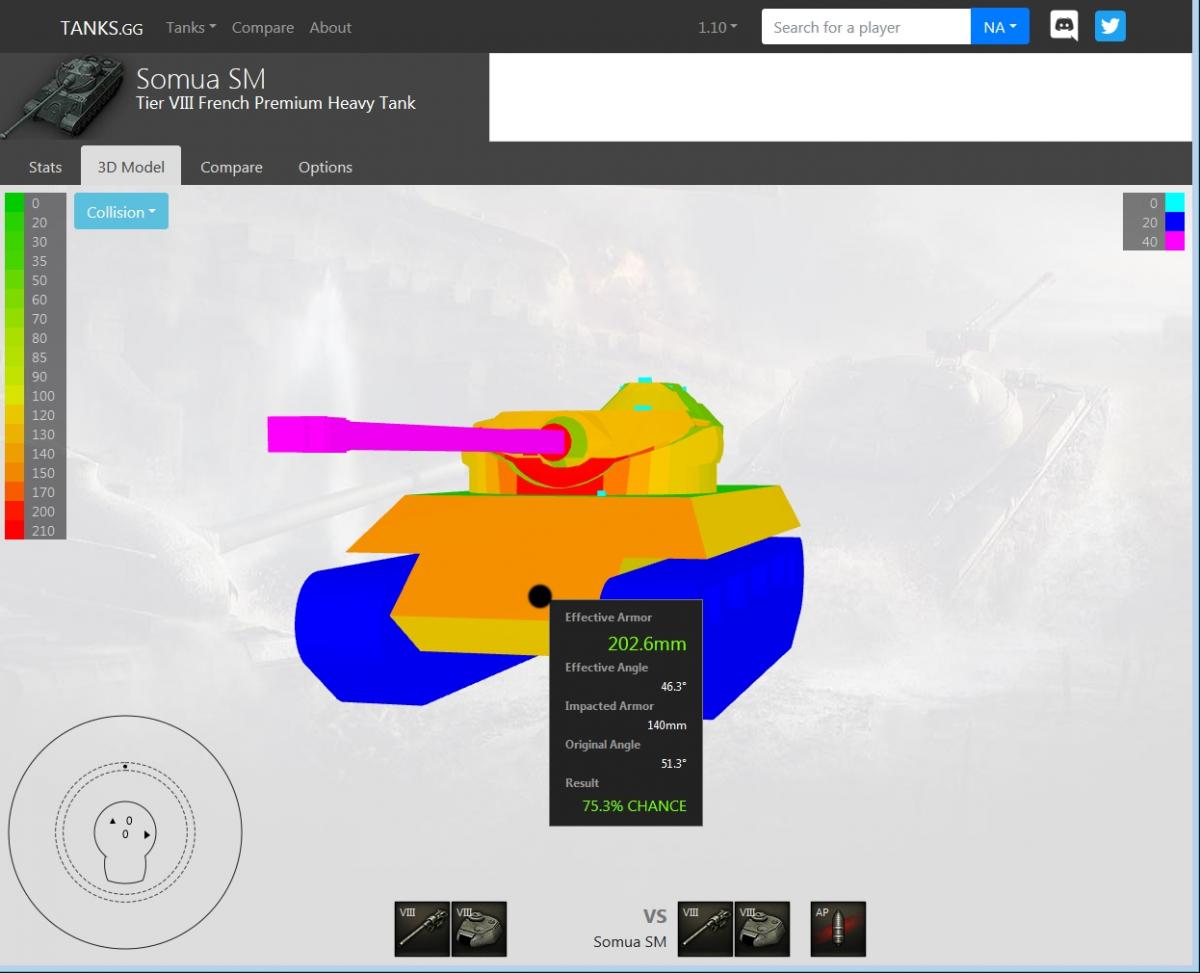1200x973 pixels.
Task: Click the "Tier VIII French Premium Heavy Tank" subtitle
Action: coord(275,103)
